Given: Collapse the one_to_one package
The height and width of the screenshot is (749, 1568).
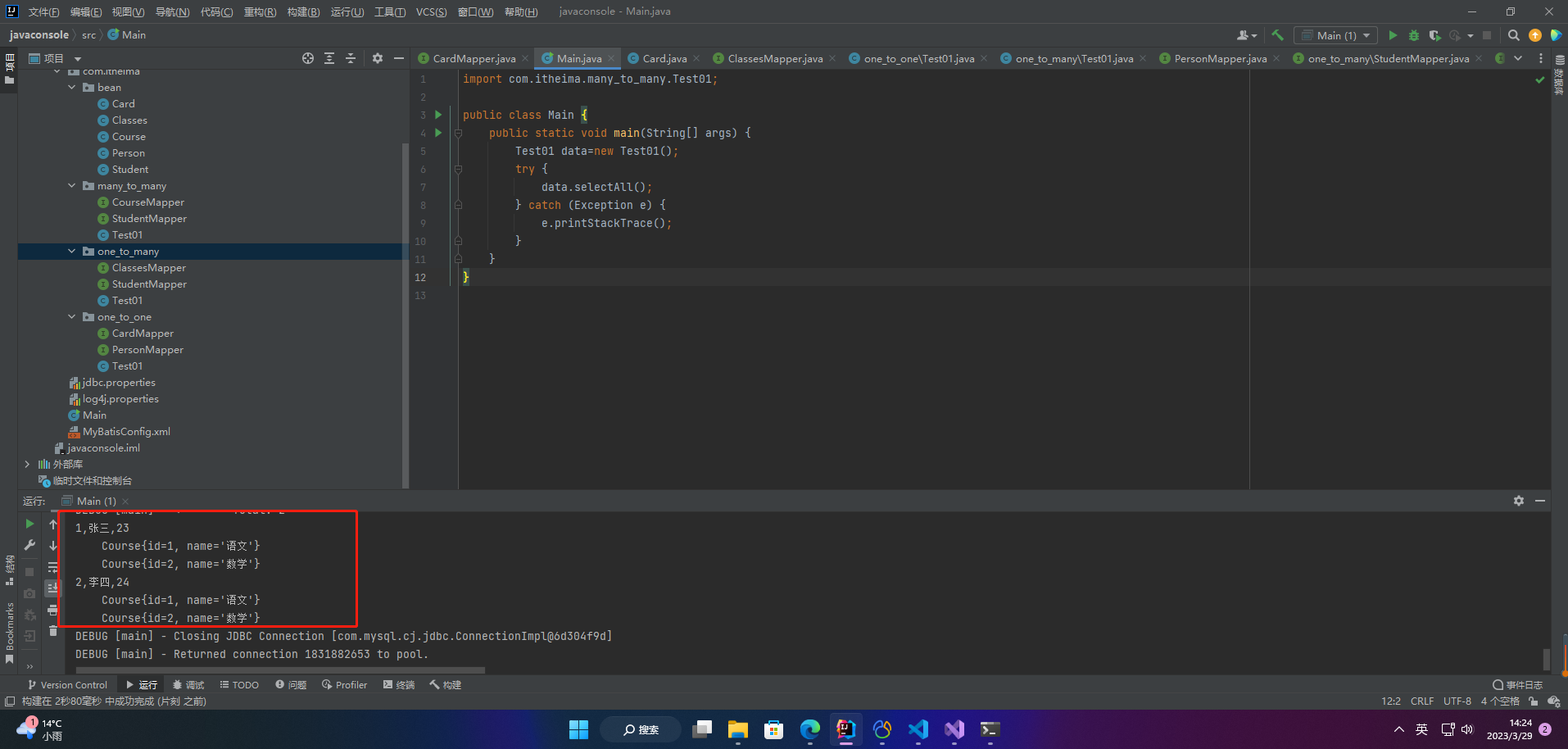Looking at the screenshot, I should click(x=72, y=317).
